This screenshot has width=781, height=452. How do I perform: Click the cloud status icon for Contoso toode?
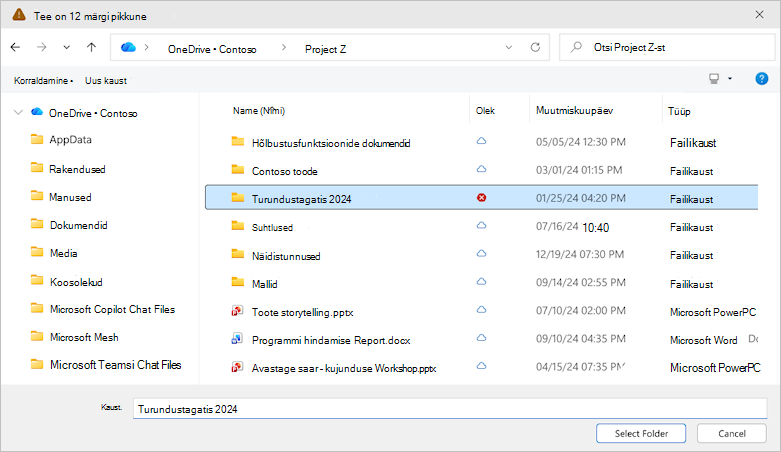(481, 169)
